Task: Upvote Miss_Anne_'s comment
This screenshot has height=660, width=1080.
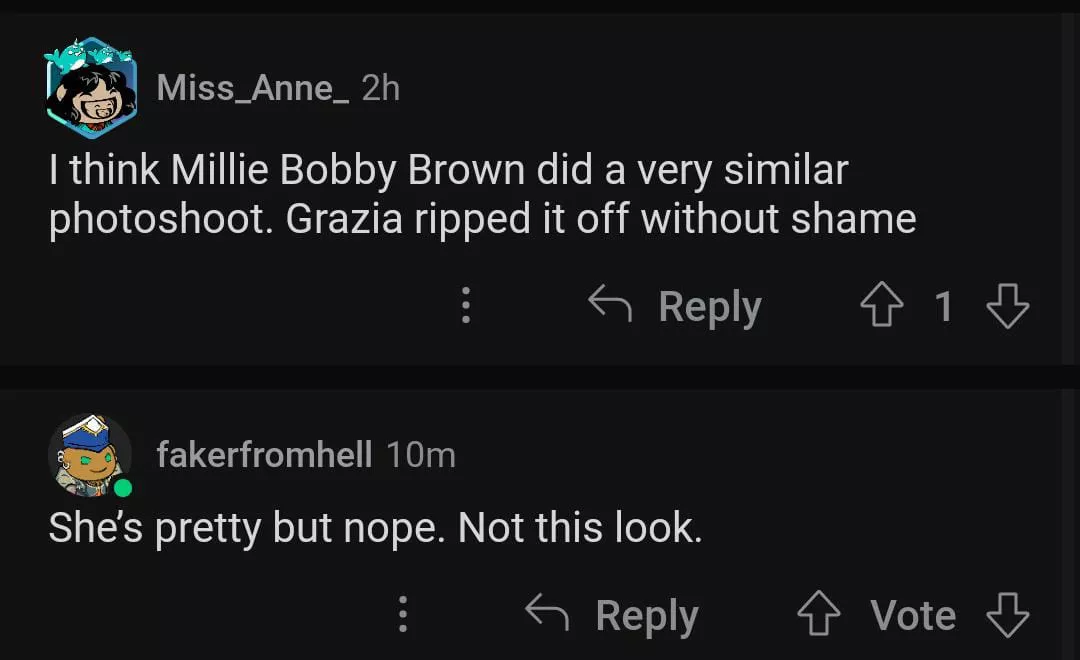Action: click(882, 307)
